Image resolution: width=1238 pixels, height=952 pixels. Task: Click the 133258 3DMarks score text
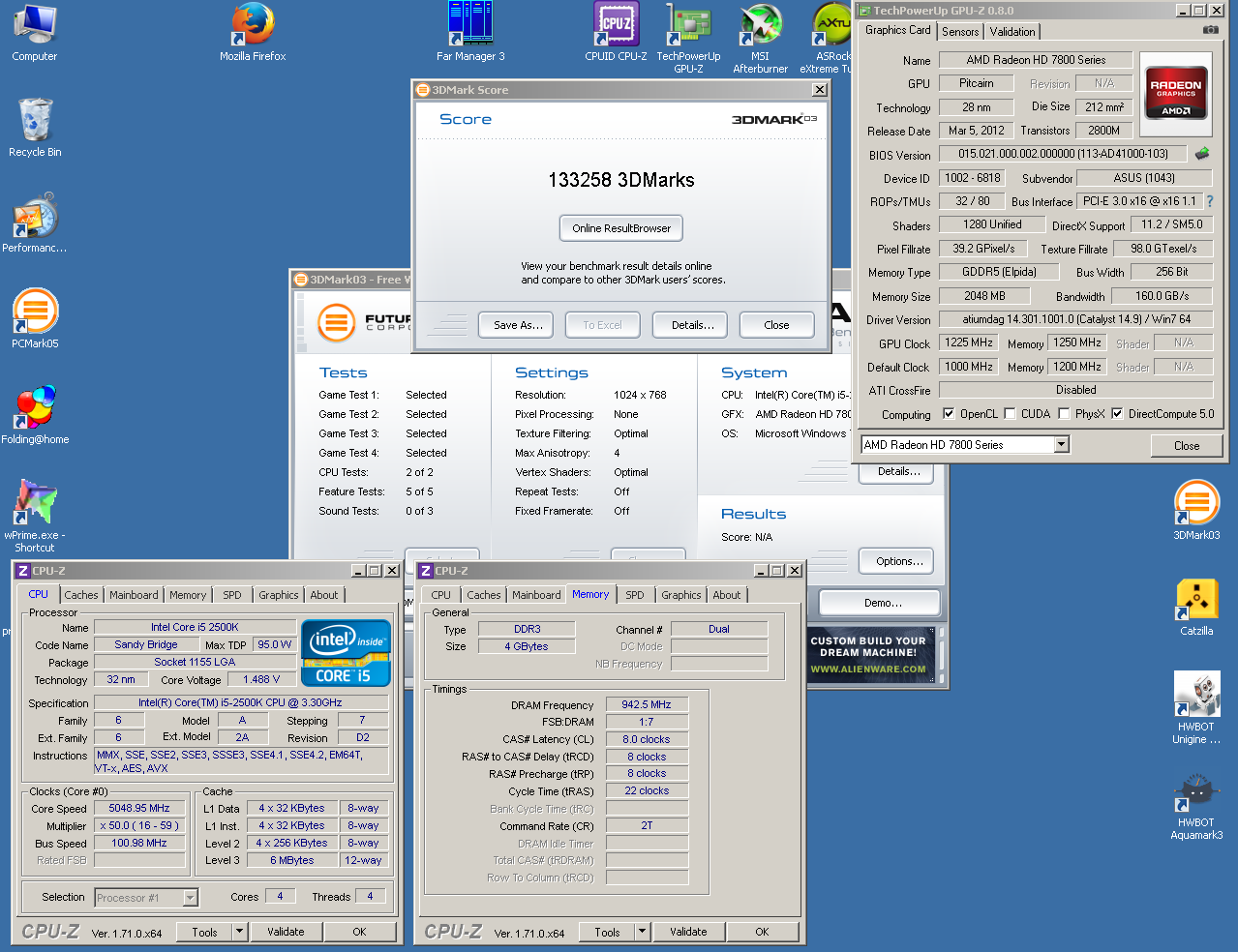point(621,180)
